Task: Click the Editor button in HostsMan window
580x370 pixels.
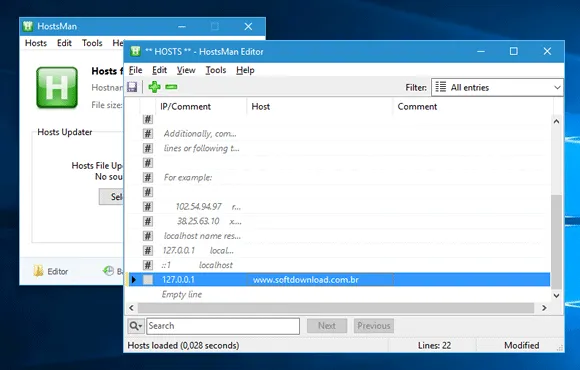Action: (51, 271)
